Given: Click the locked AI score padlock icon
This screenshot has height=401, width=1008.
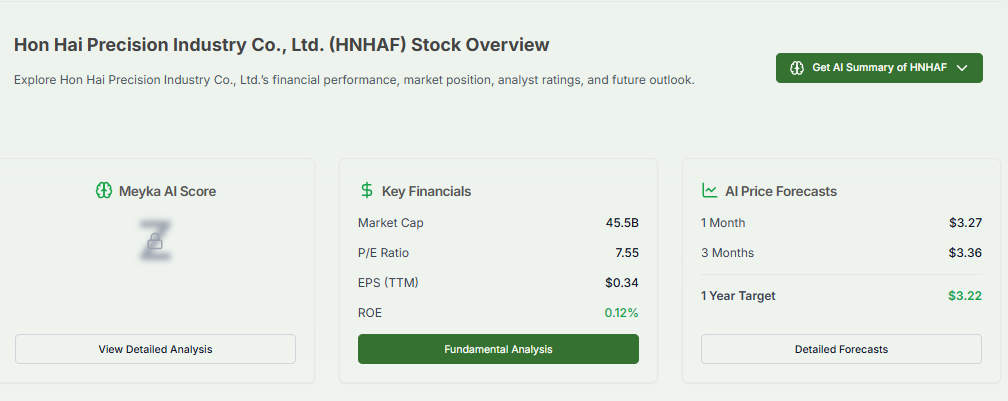Looking at the screenshot, I should (x=155, y=242).
